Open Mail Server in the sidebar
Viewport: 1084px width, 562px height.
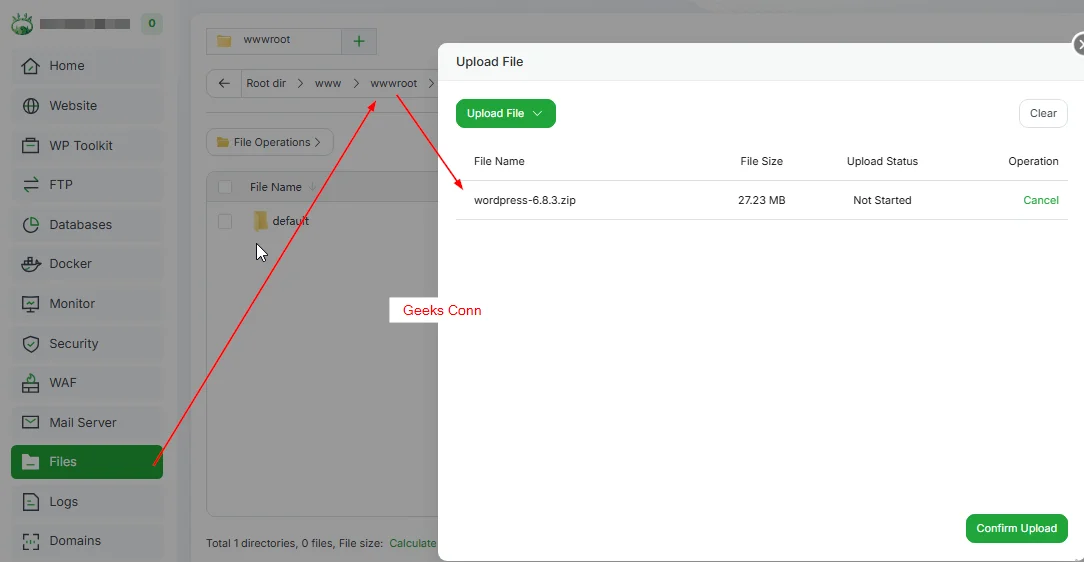[x=87, y=422]
